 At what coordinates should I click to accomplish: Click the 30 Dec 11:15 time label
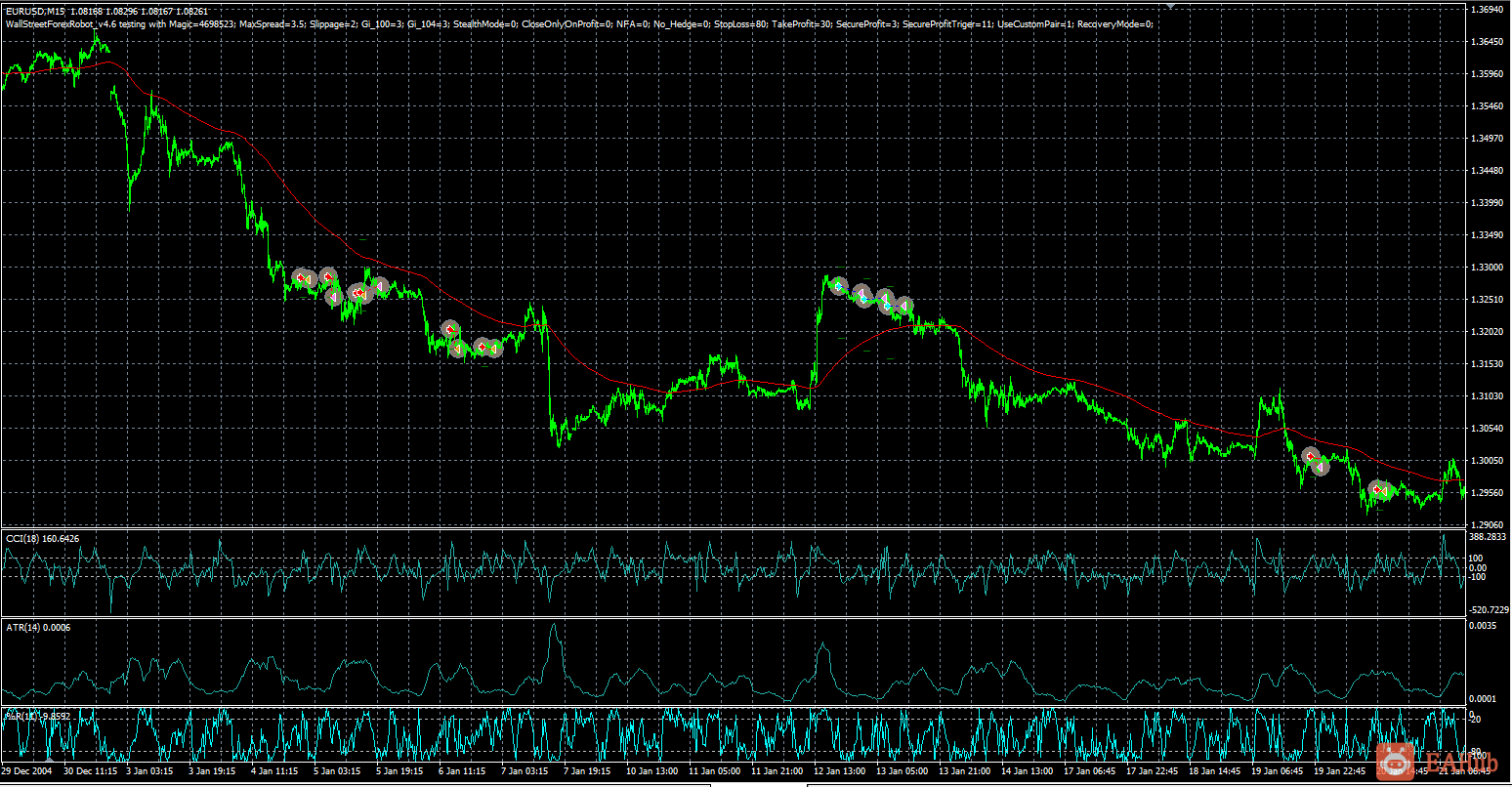click(x=89, y=770)
